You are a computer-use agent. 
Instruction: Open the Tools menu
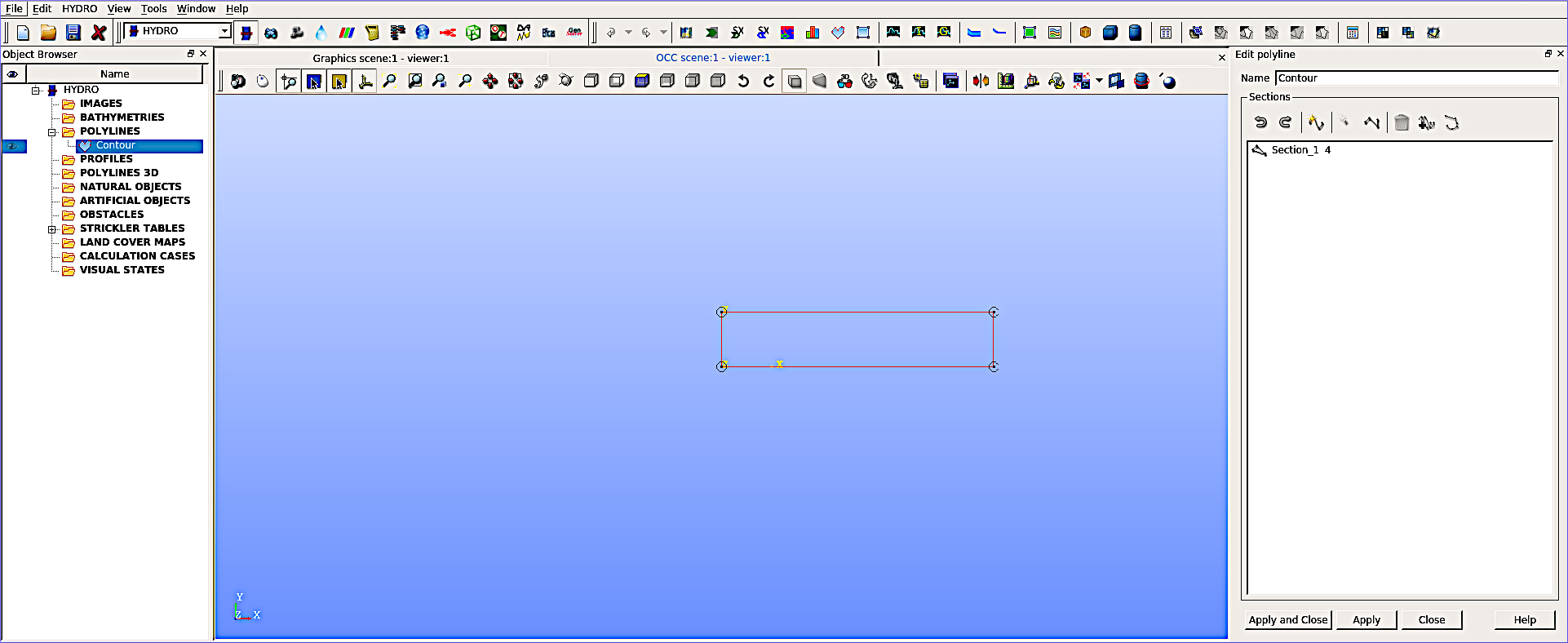click(153, 9)
